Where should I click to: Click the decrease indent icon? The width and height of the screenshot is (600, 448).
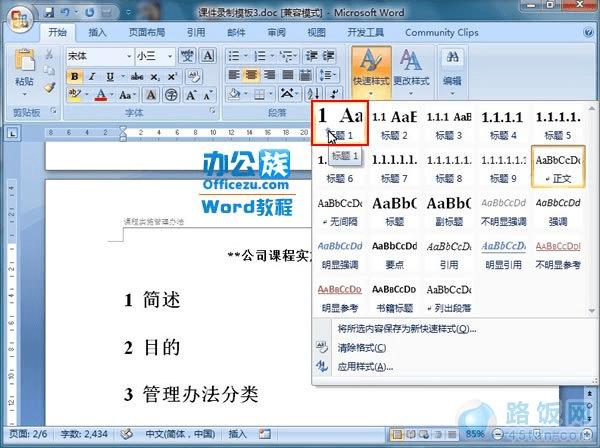pyautogui.click(x=312, y=56)
